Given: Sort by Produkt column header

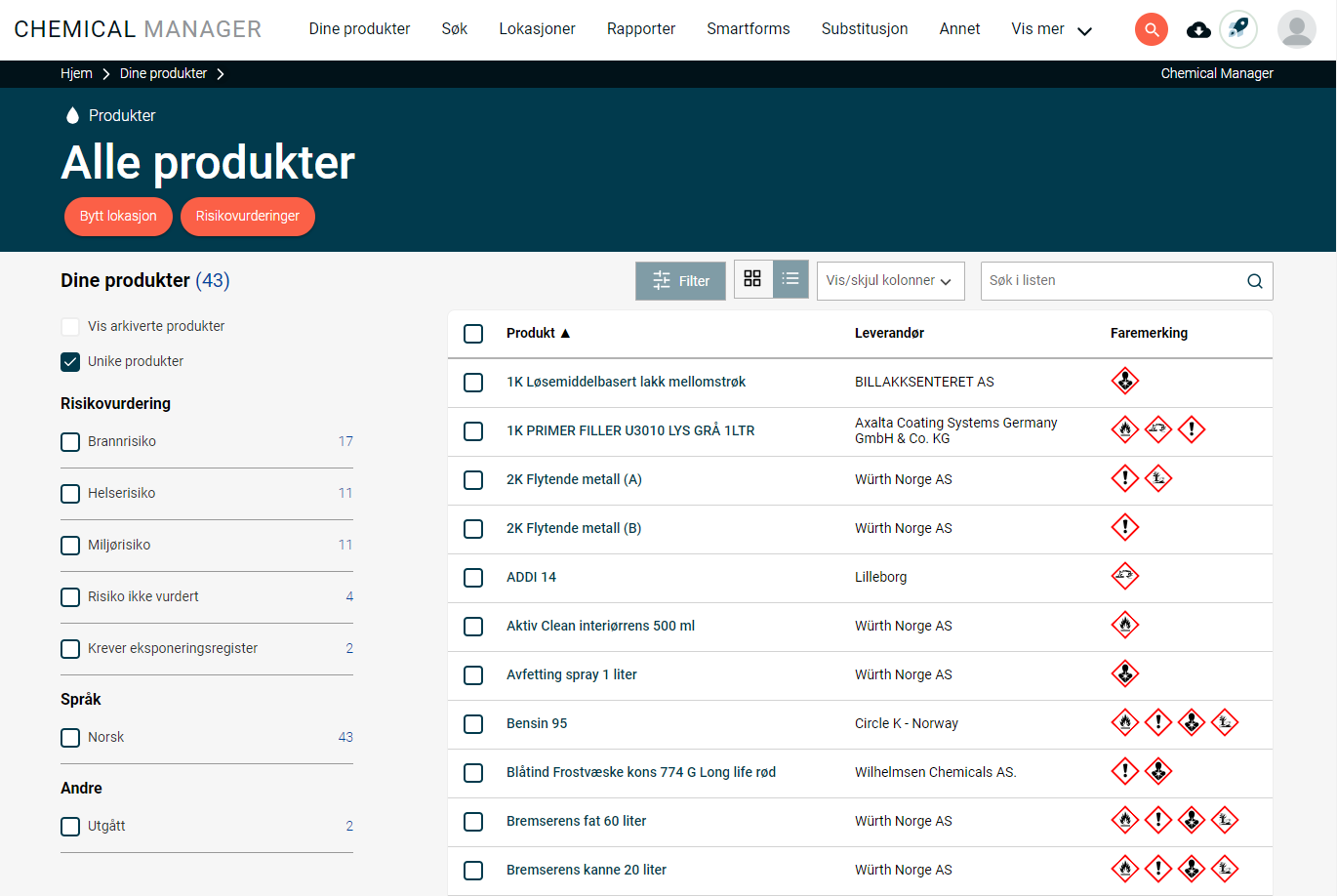Looking at the screenshot, I should click(538, 333).
